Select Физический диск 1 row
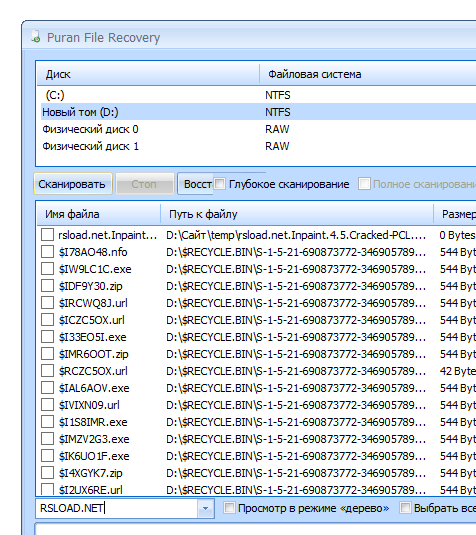 click(x=258, y=146)
